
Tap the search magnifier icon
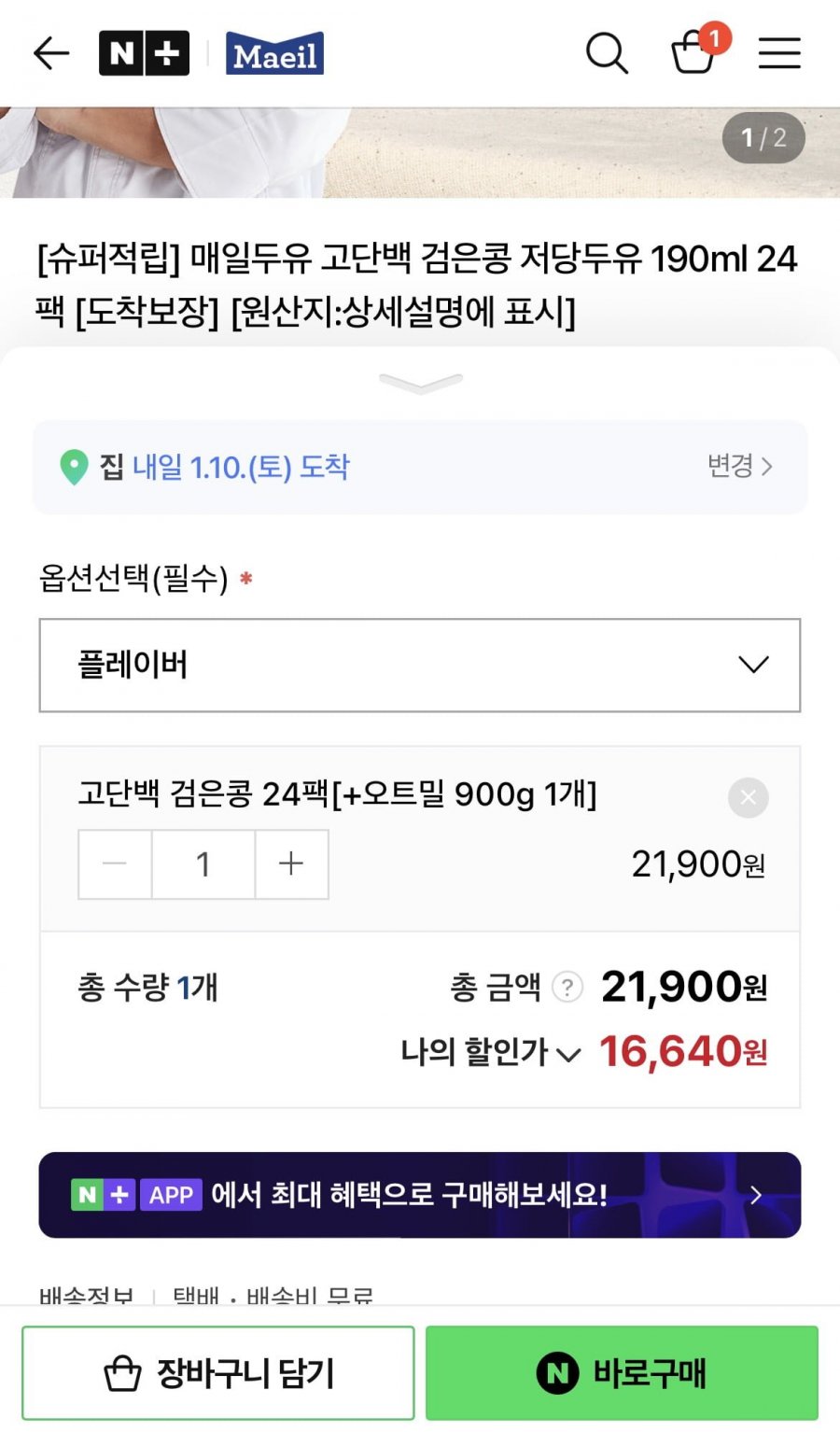607,53
